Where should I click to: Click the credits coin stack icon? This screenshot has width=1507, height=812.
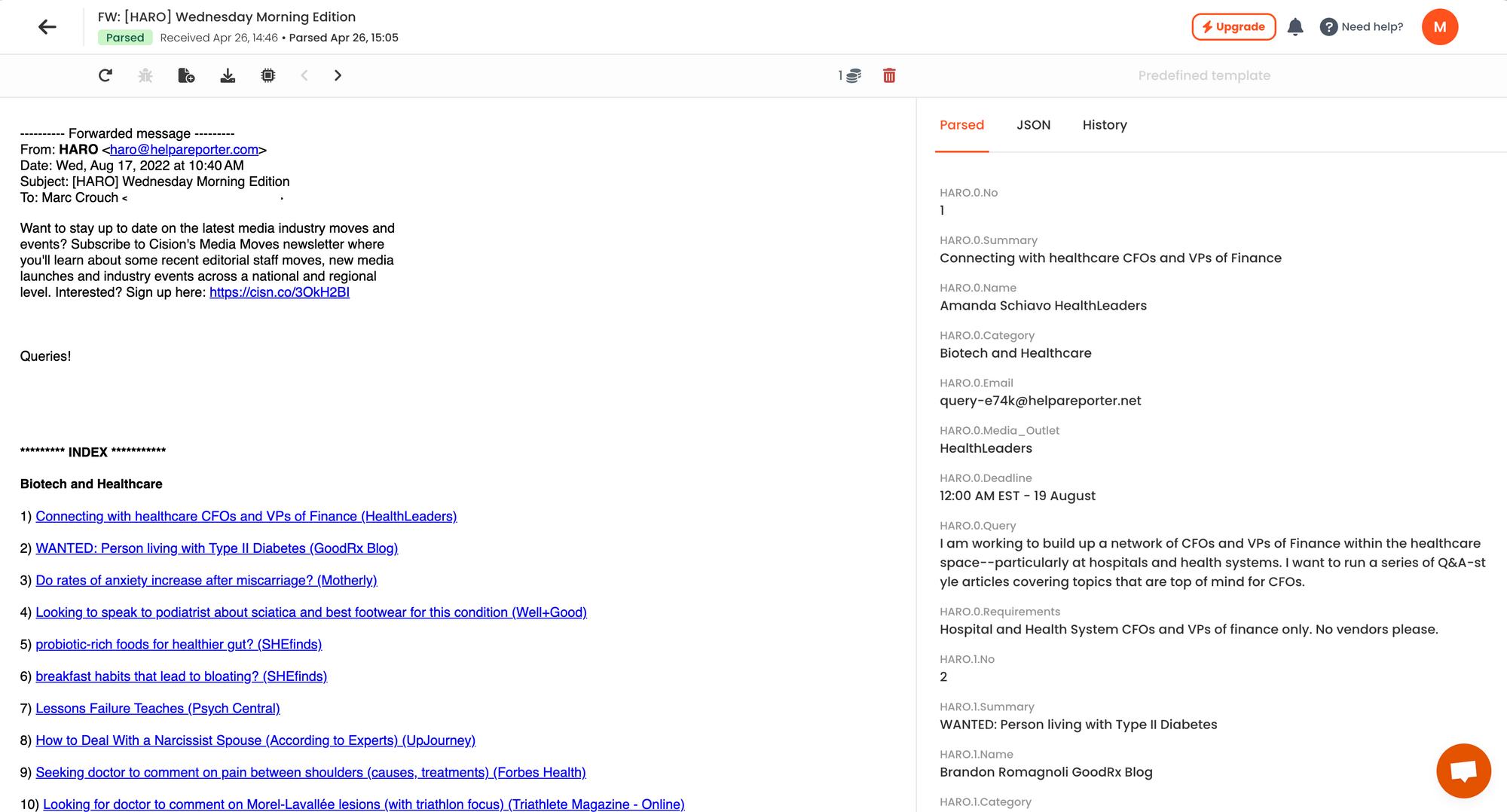tap(853, 75)
